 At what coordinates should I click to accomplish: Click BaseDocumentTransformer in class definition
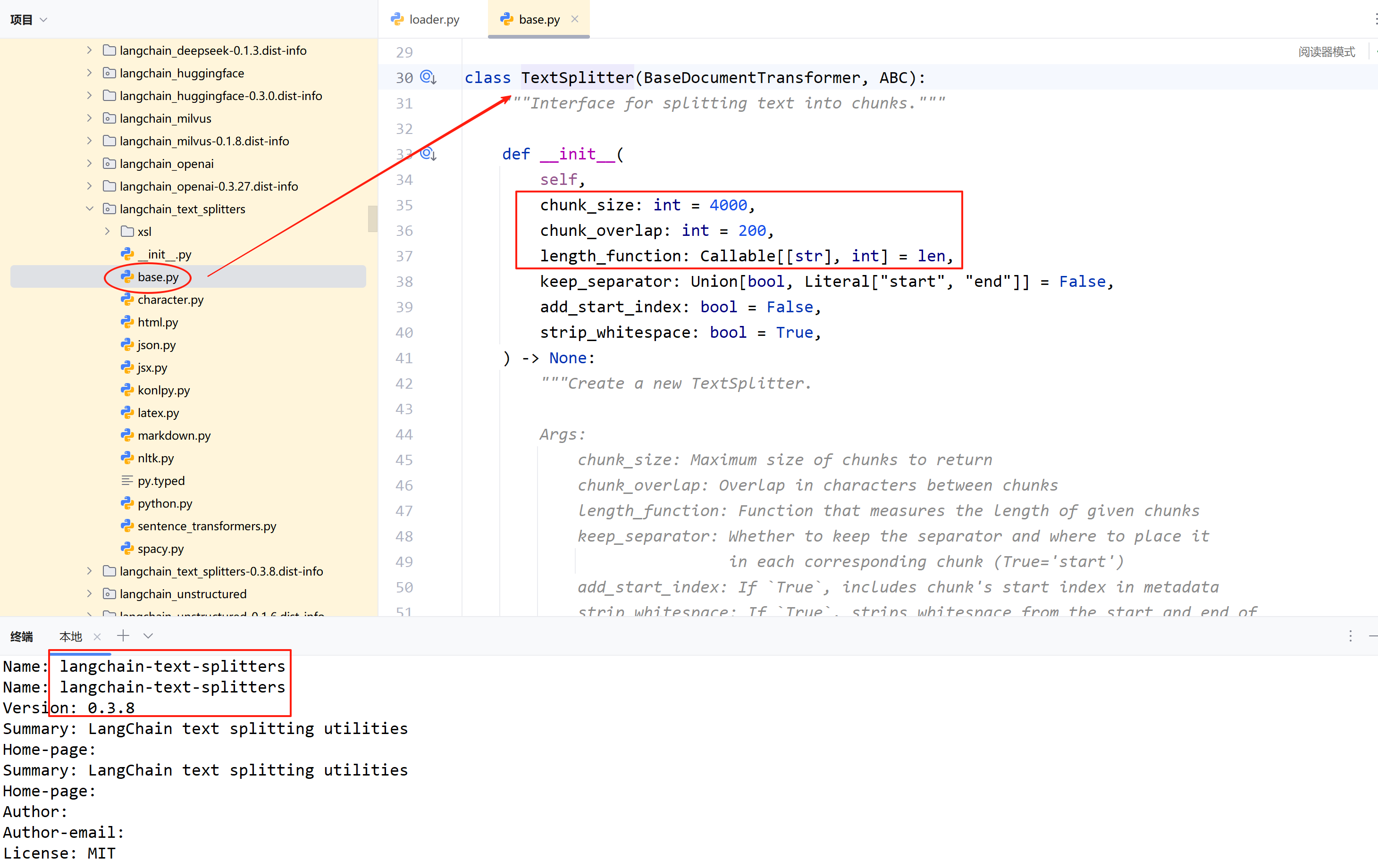pyautogui.click(x=751, y=77)
